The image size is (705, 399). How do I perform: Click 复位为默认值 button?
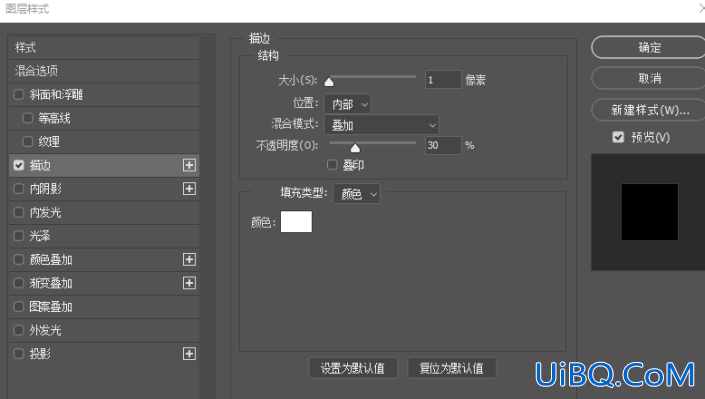point(451,368)
